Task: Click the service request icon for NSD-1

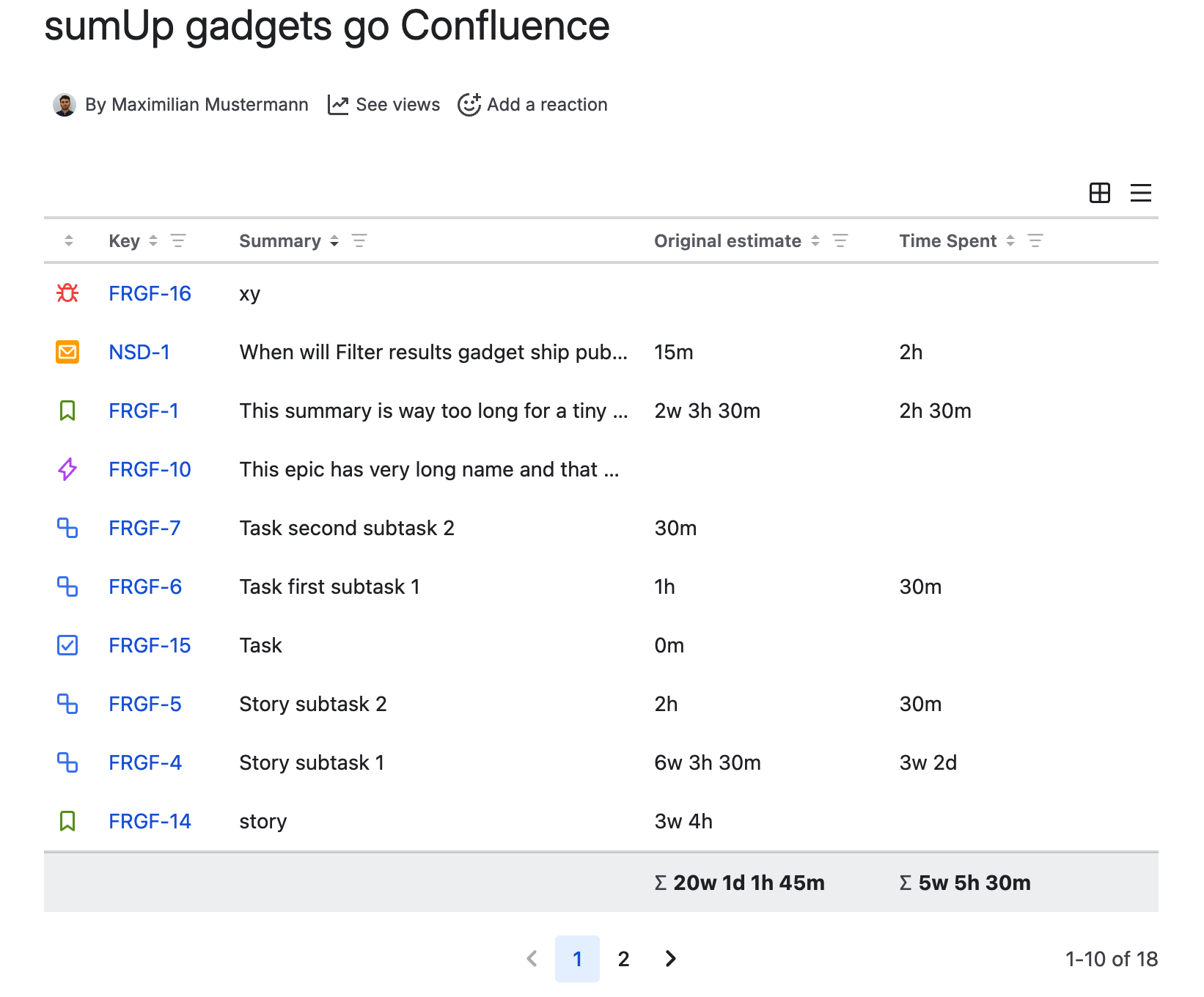Action: (67, 352)
